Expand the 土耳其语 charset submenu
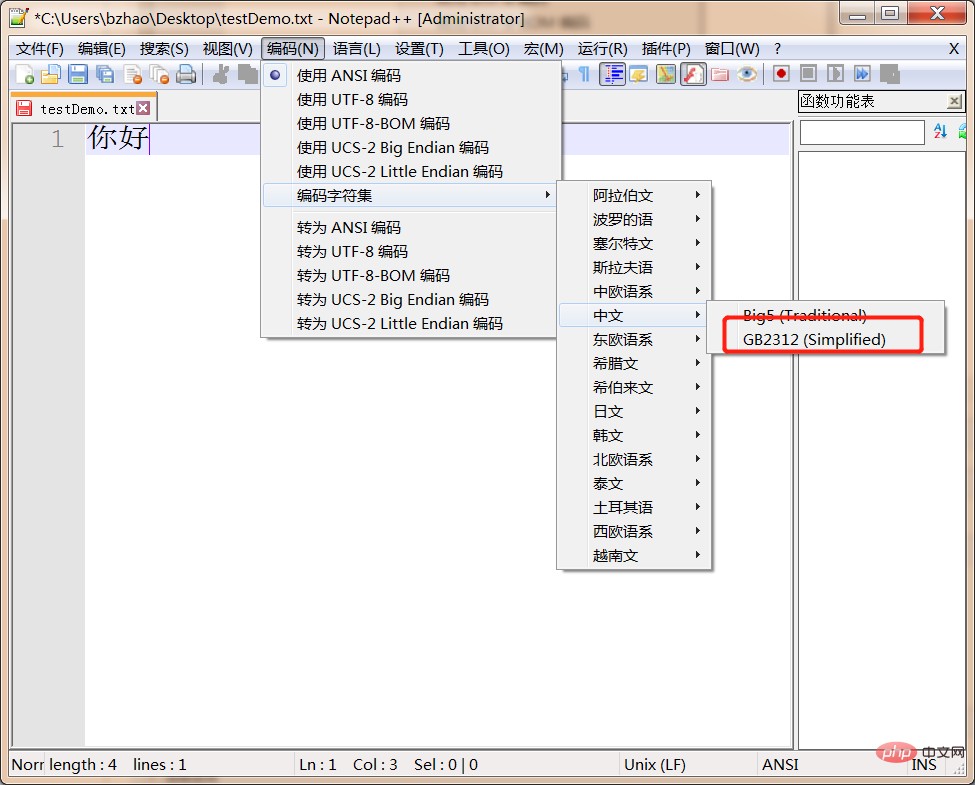Viewport: 975px width, 785px height. point(634,508)
